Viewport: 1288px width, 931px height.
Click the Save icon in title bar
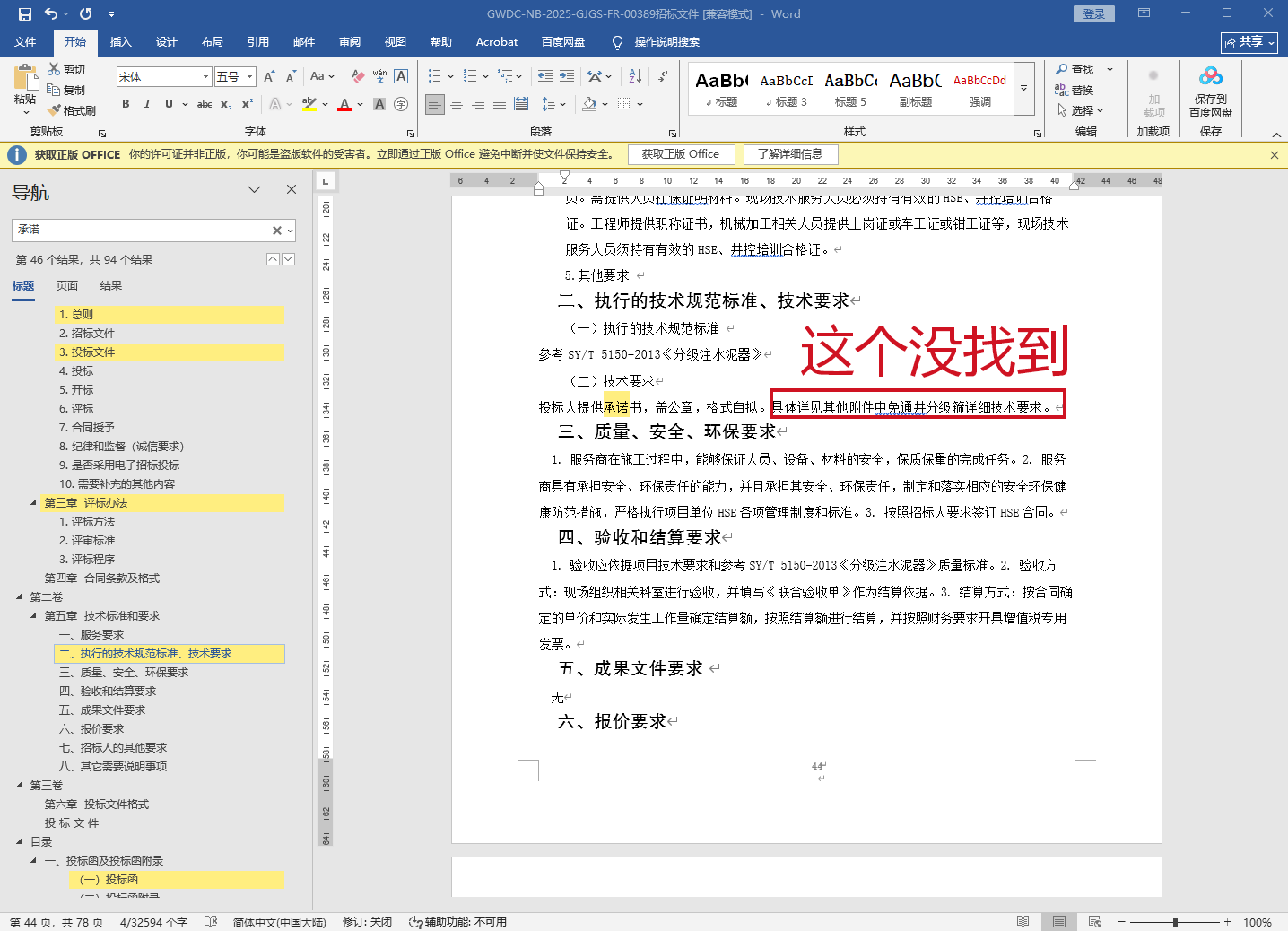coord(24,13)
